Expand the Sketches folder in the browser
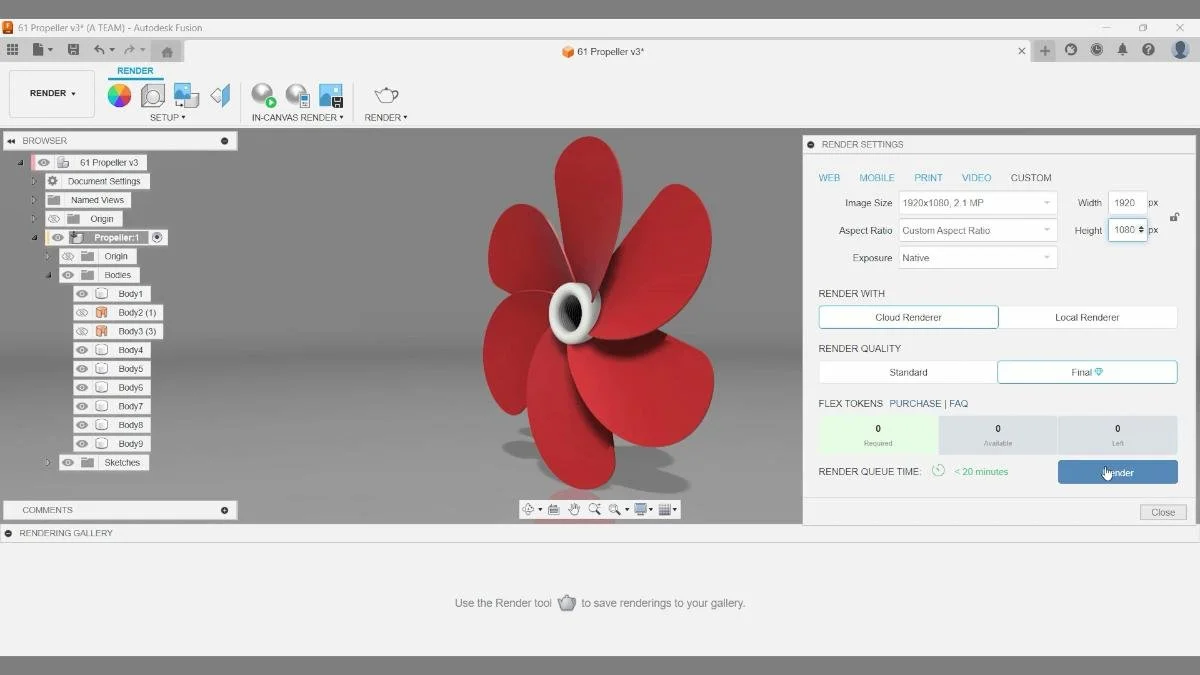The image size is (1200, 675). (x=48, y=462)
